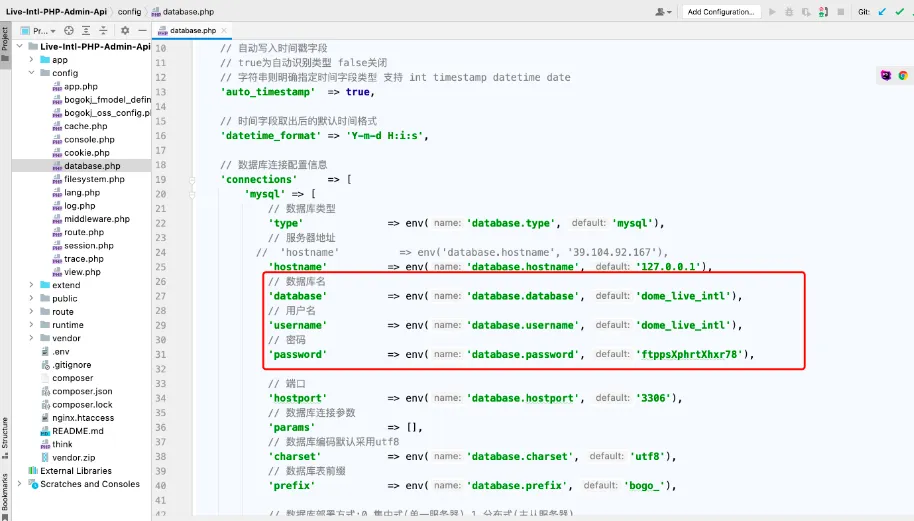Image resolution: width=914 pixels, height=521 pixels.
Task: Click database.php breadcrumb in navigation bar
Action: tap(183, 12)
